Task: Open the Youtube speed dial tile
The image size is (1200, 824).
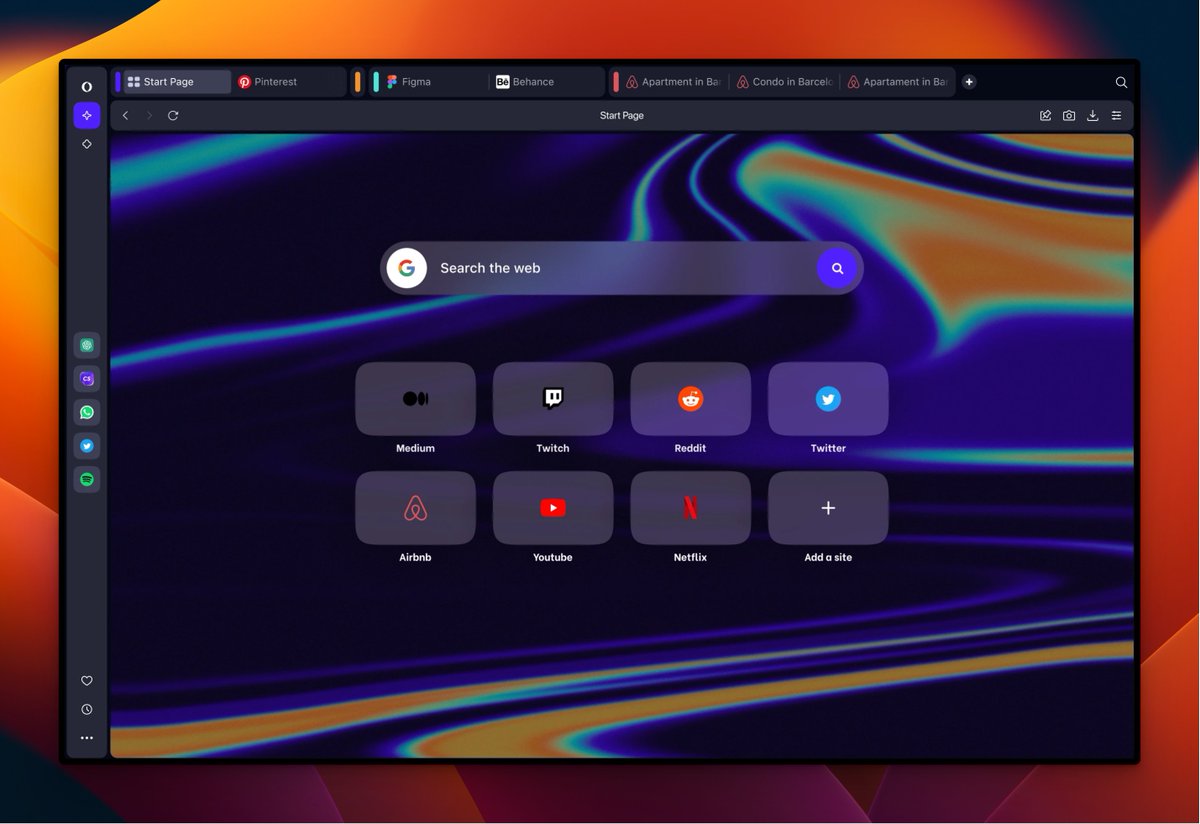Action: (x=553, y=508)
